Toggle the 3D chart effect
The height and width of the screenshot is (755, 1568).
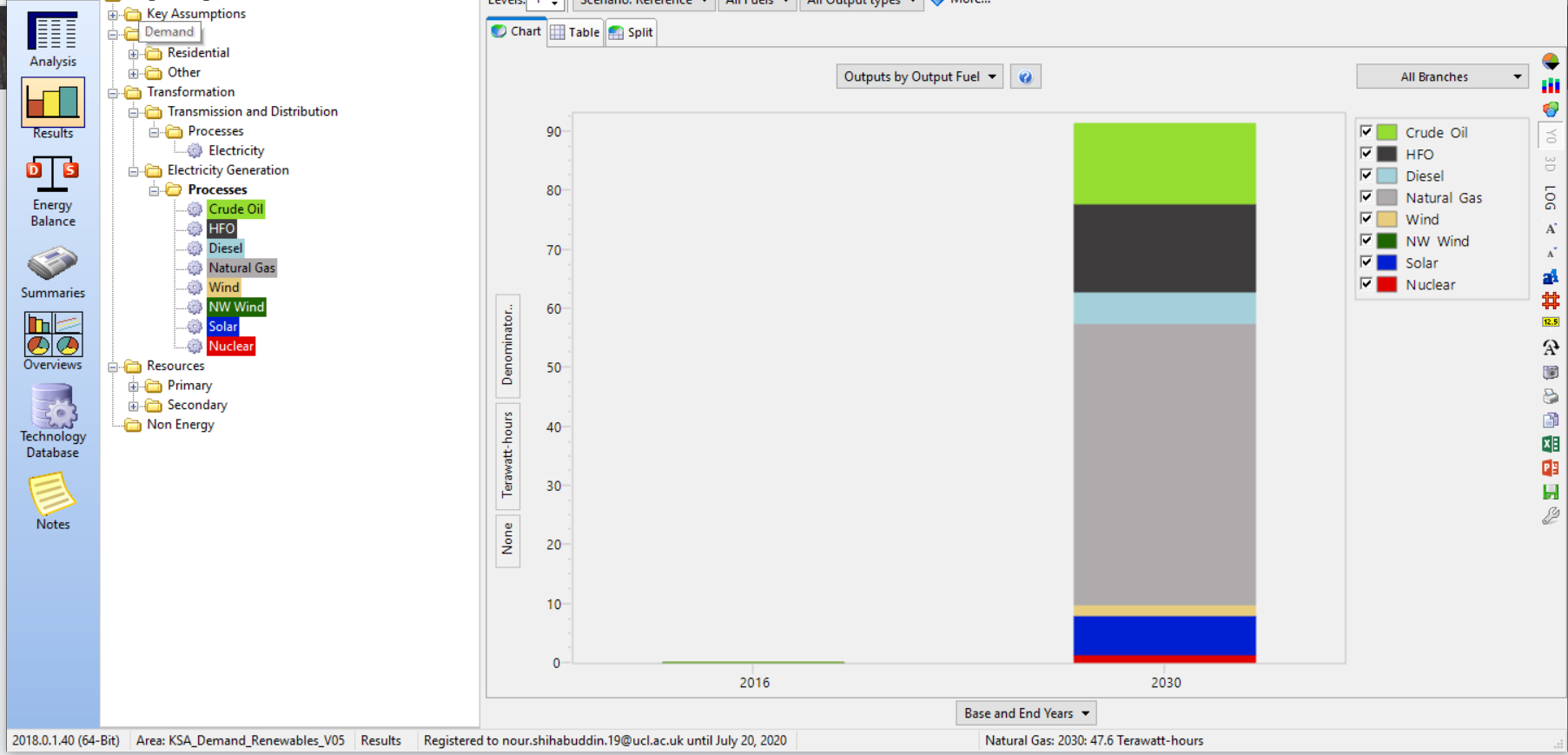click(x=1551, y=164)
